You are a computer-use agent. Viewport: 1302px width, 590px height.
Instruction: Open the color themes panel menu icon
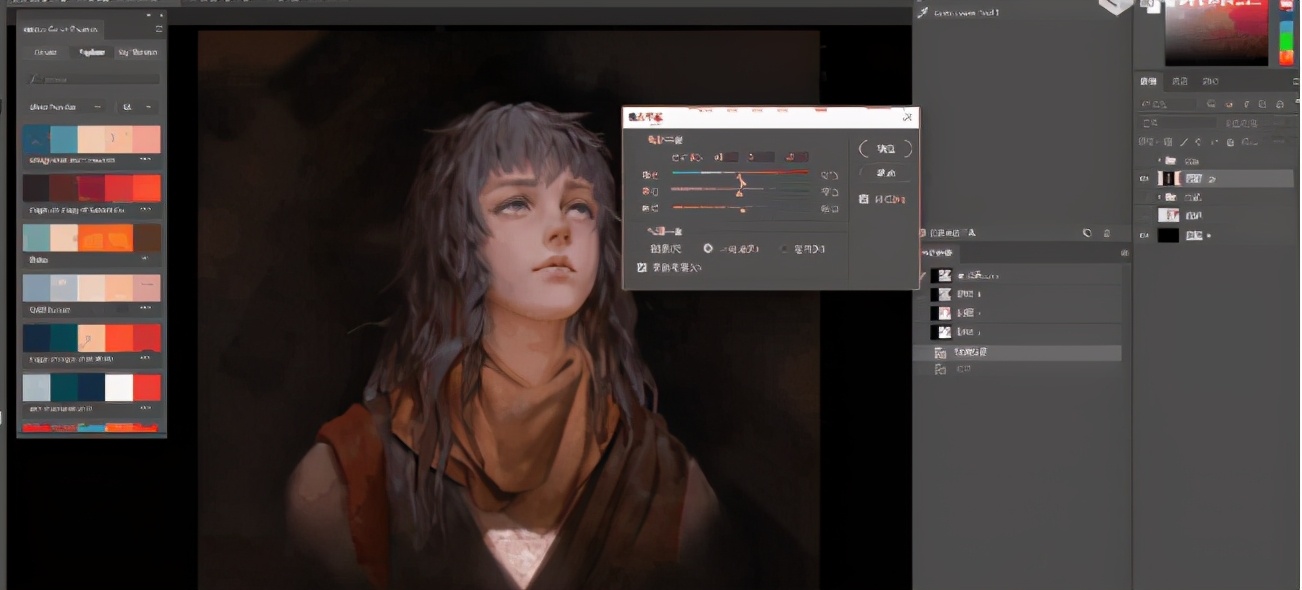coord(158,29)
